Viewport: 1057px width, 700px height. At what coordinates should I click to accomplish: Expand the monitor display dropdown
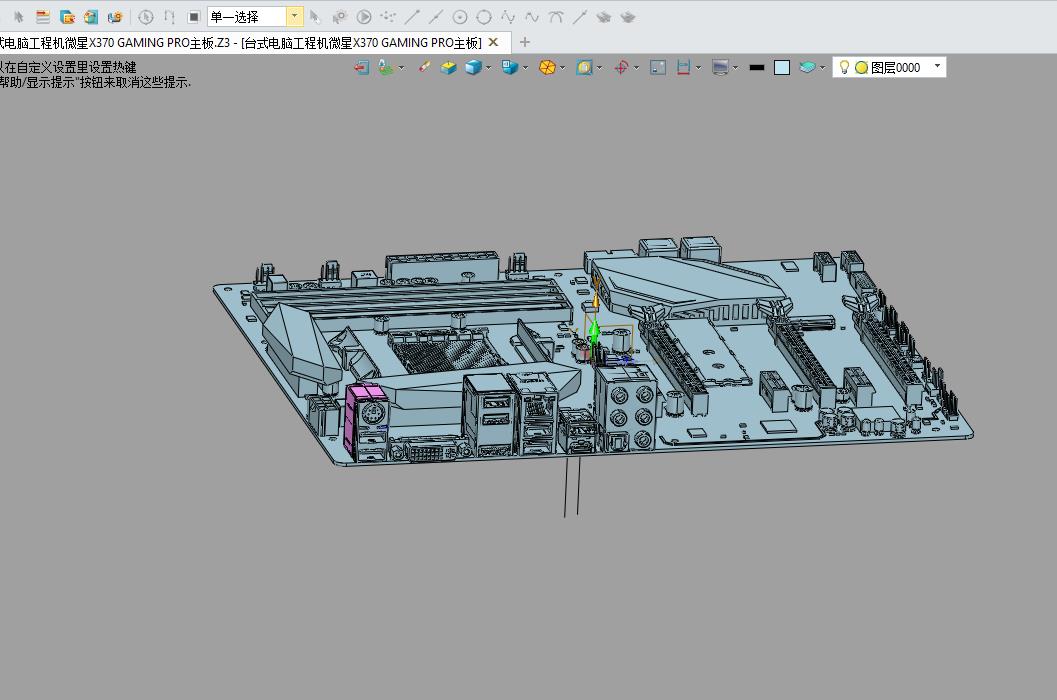coord(735,67)
